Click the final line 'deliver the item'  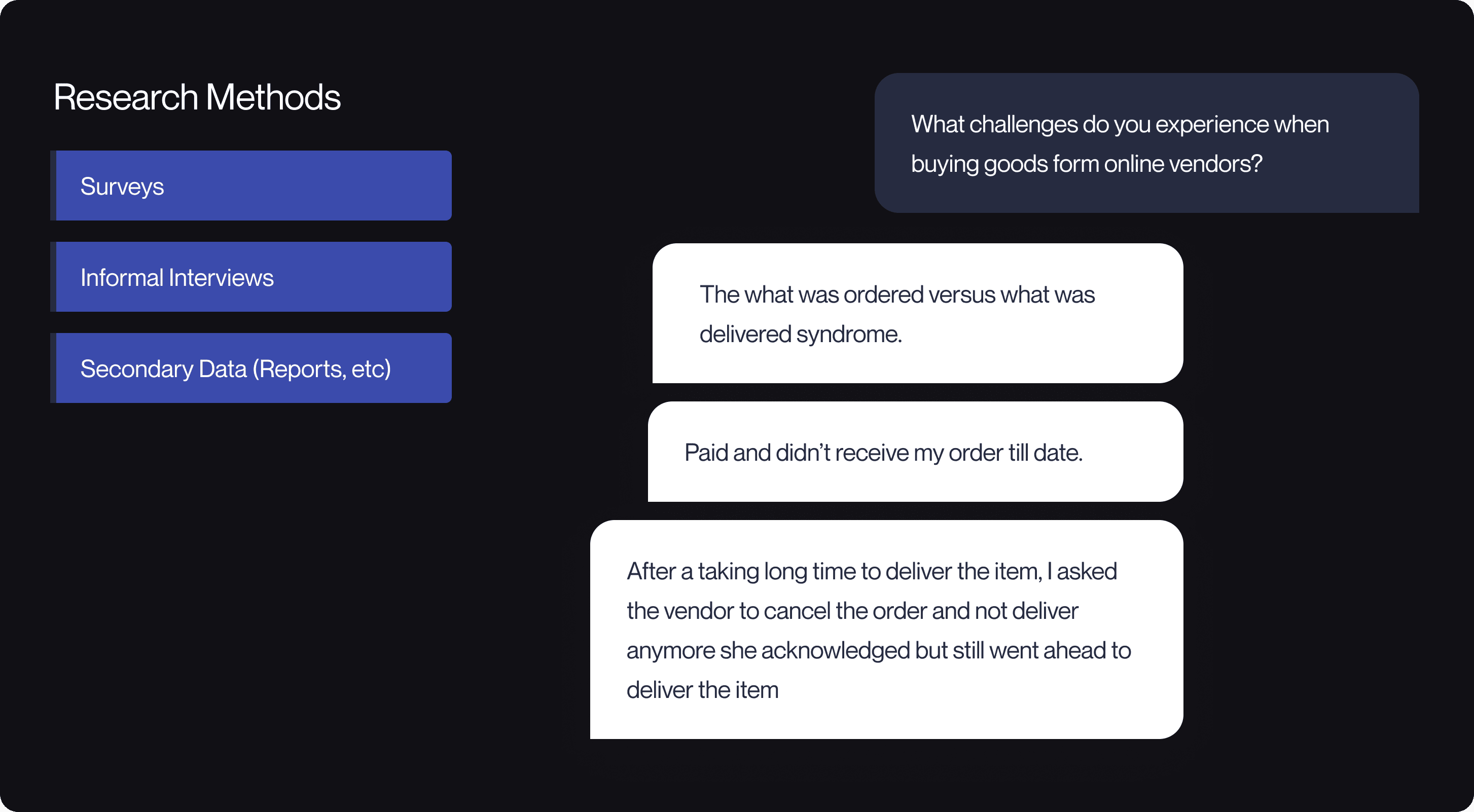[x=703, y=690]
